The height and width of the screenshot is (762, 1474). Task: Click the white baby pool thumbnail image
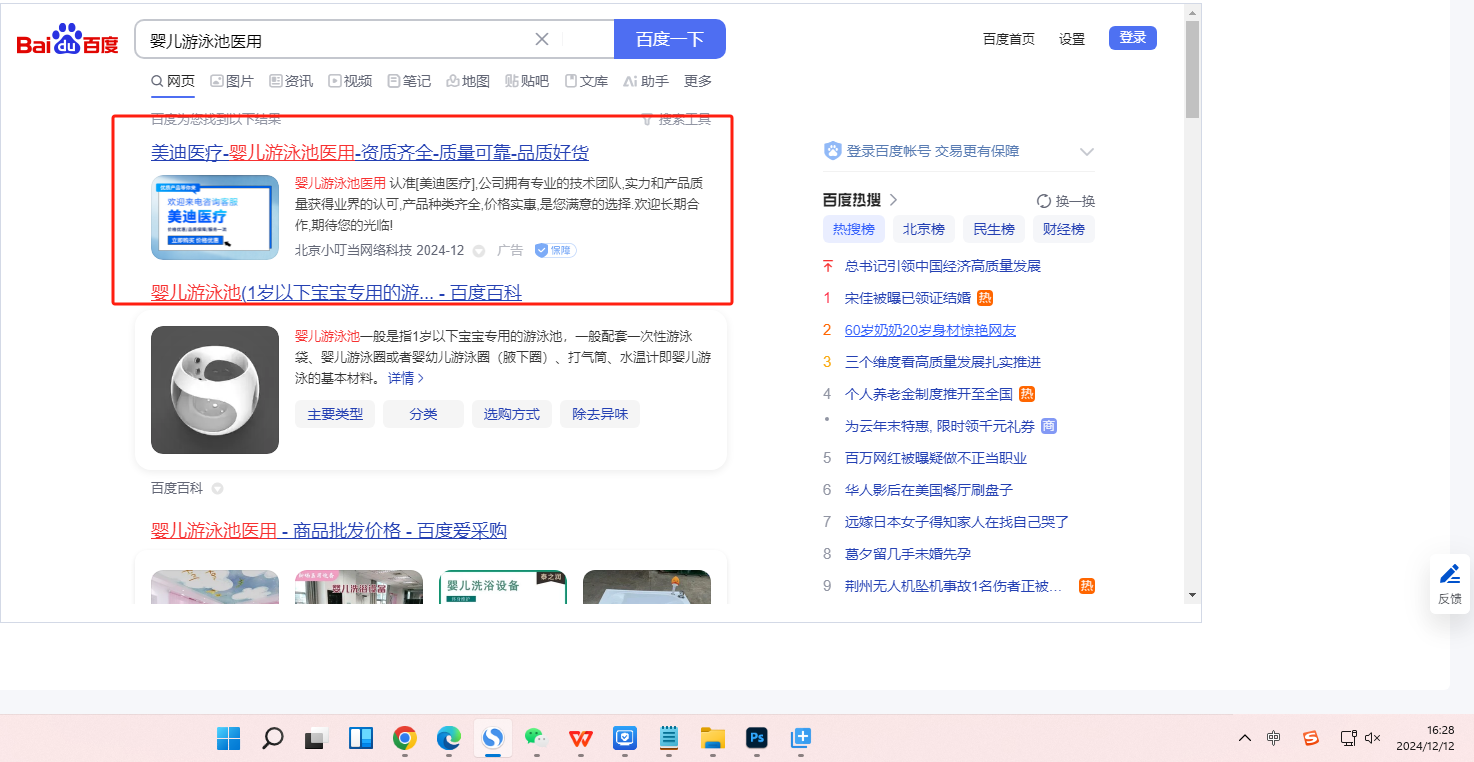[x=215, y=390]
